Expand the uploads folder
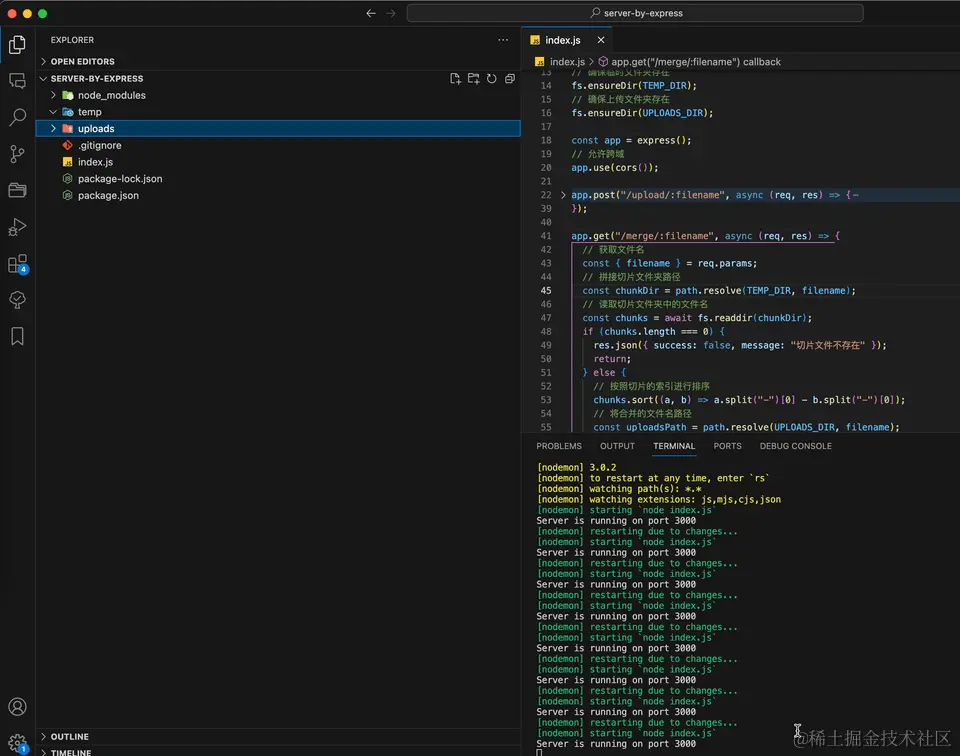 53,129
